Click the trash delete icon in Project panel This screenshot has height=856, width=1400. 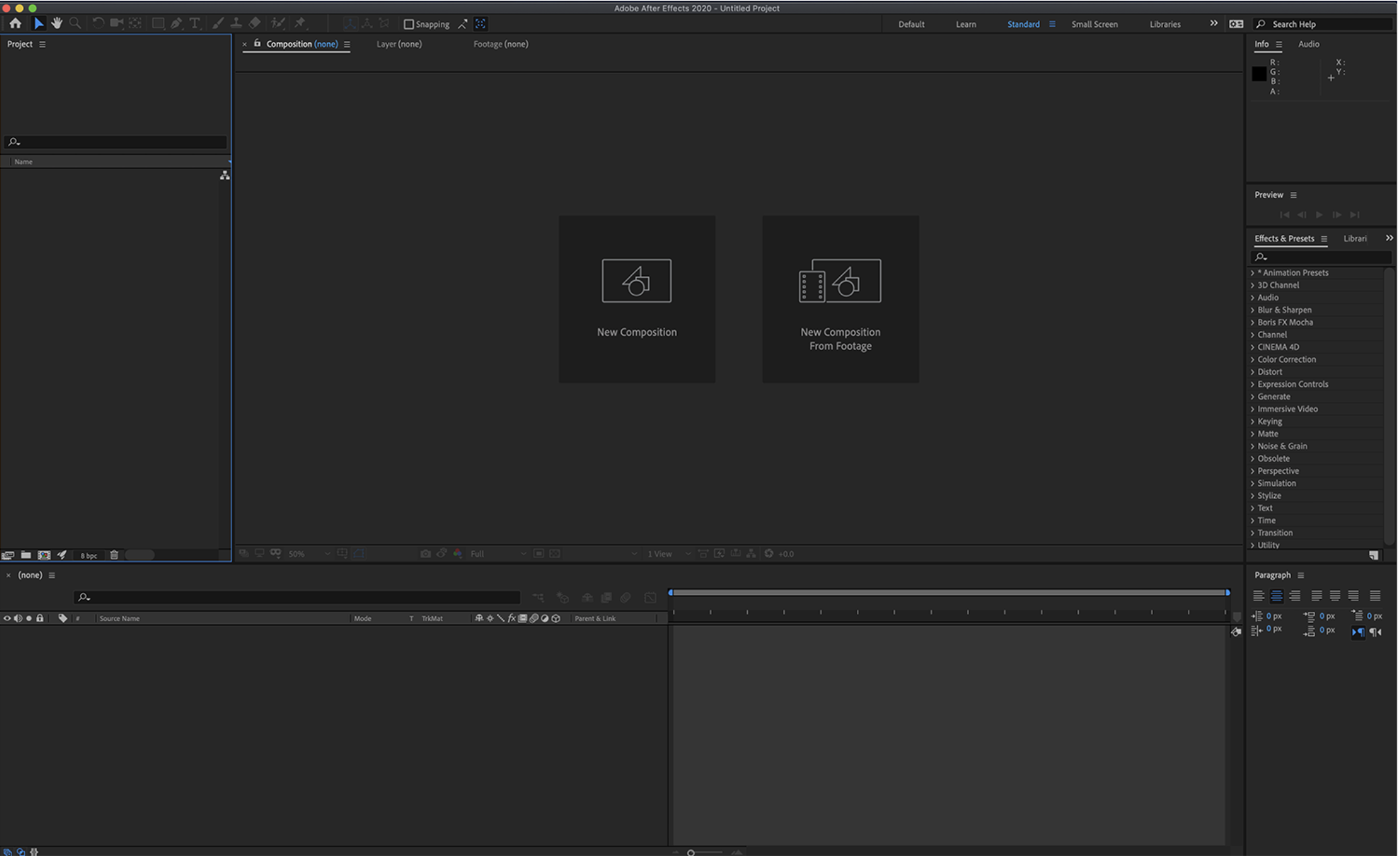(114, 555)
